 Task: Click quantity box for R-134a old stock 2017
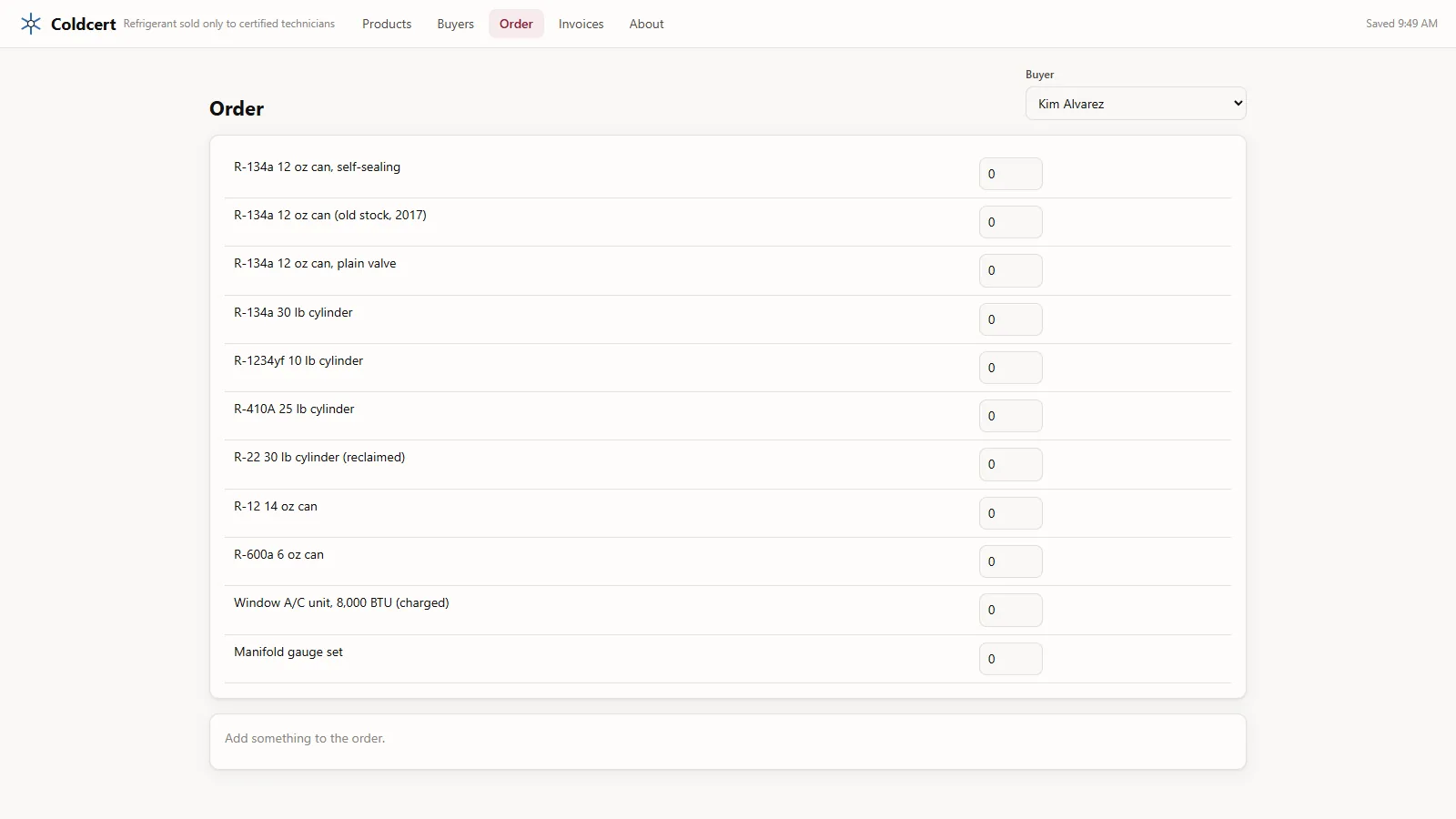[x=1010, y=222]
